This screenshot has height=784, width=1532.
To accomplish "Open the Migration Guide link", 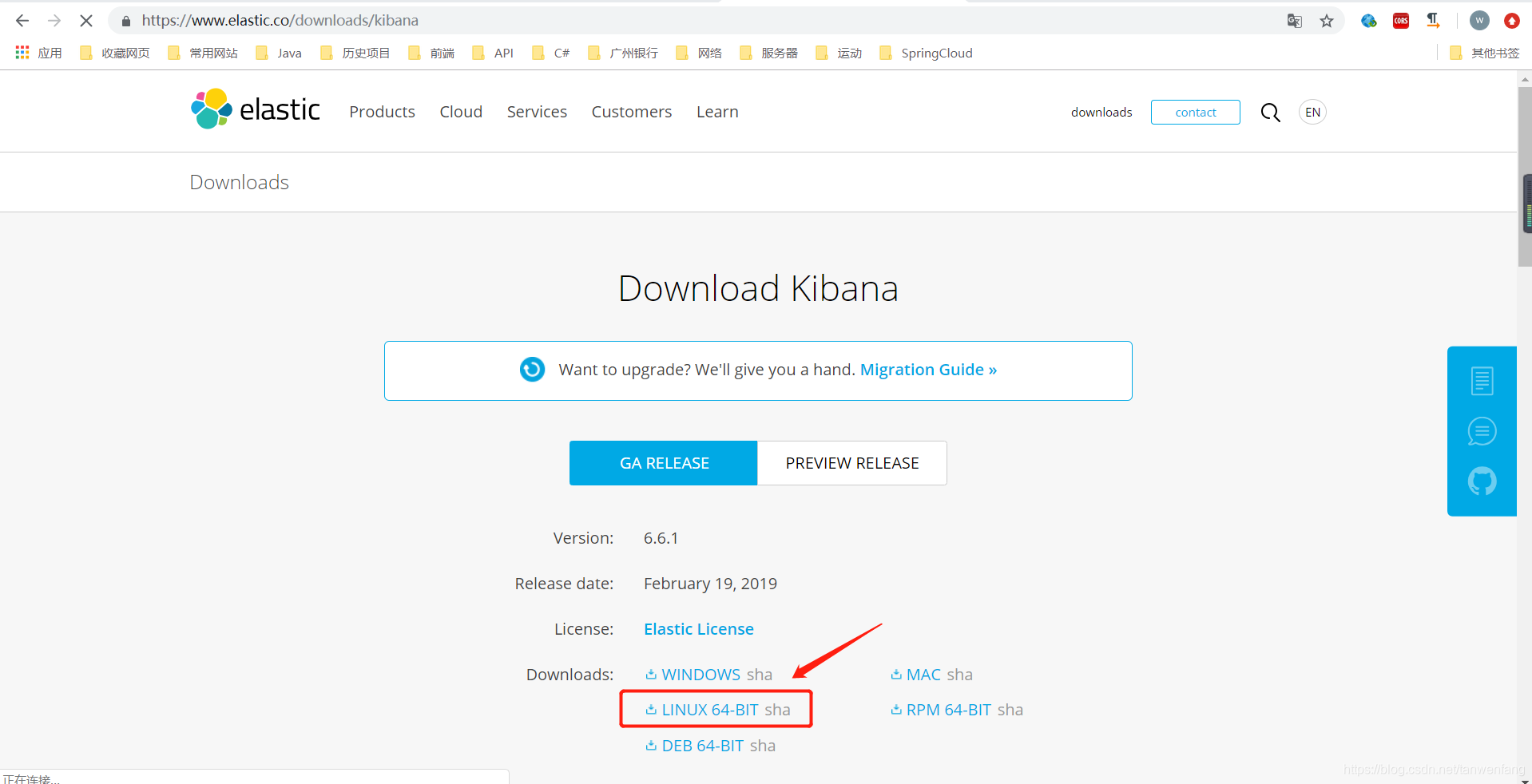I will click(x=928, y=370).
